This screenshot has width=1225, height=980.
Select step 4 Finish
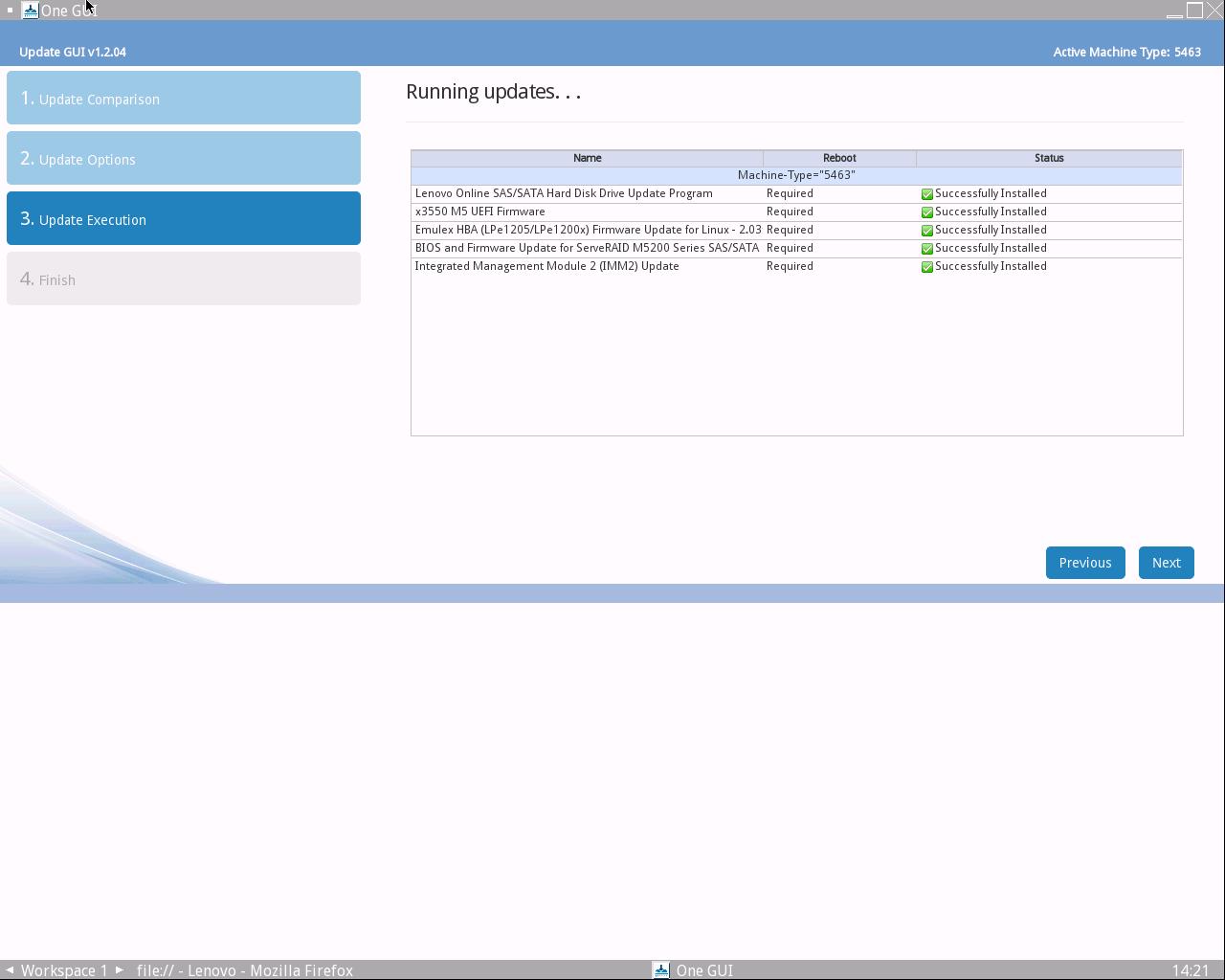pos(184,278)
